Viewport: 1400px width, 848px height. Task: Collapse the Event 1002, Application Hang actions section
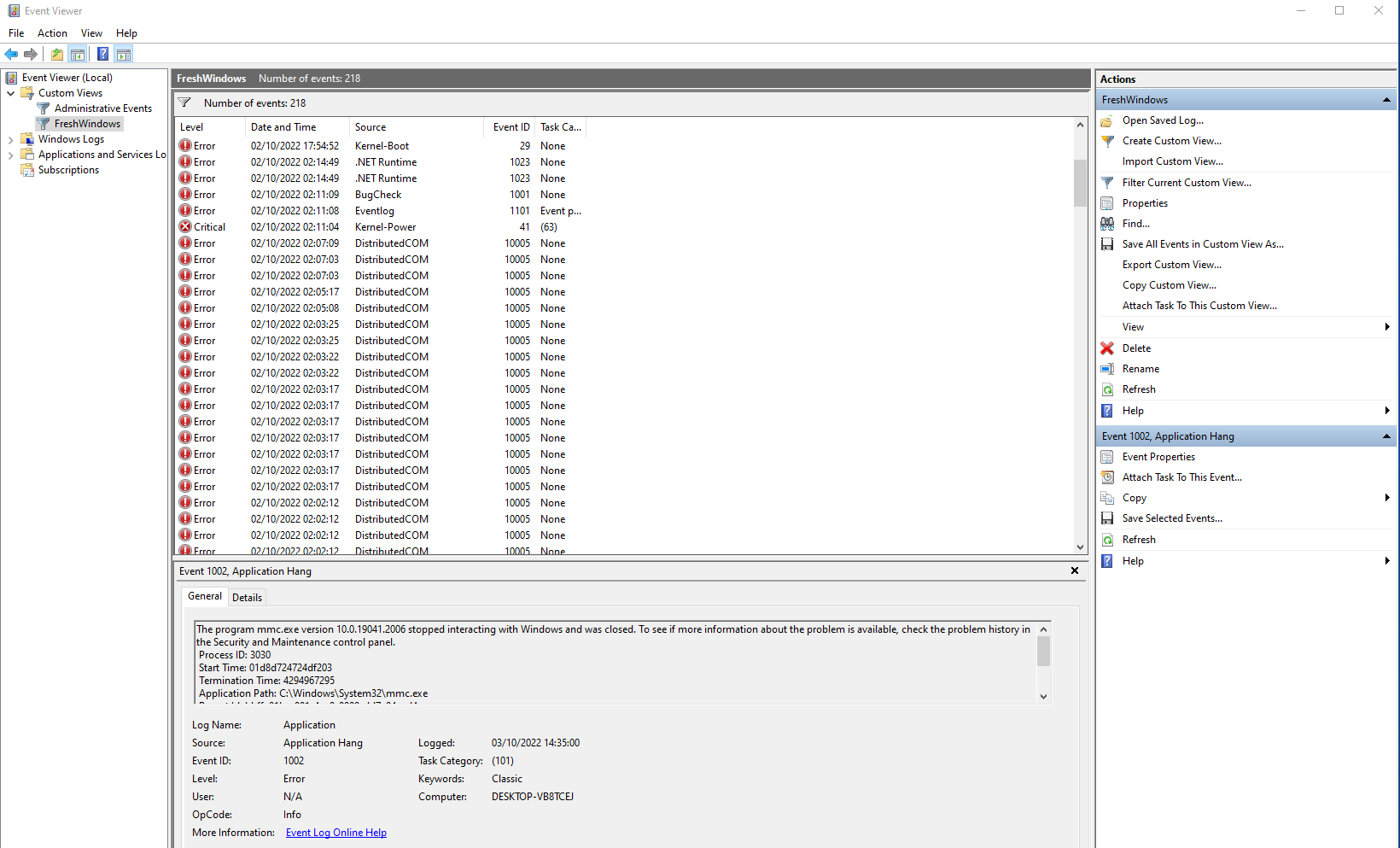(1386, 436)
